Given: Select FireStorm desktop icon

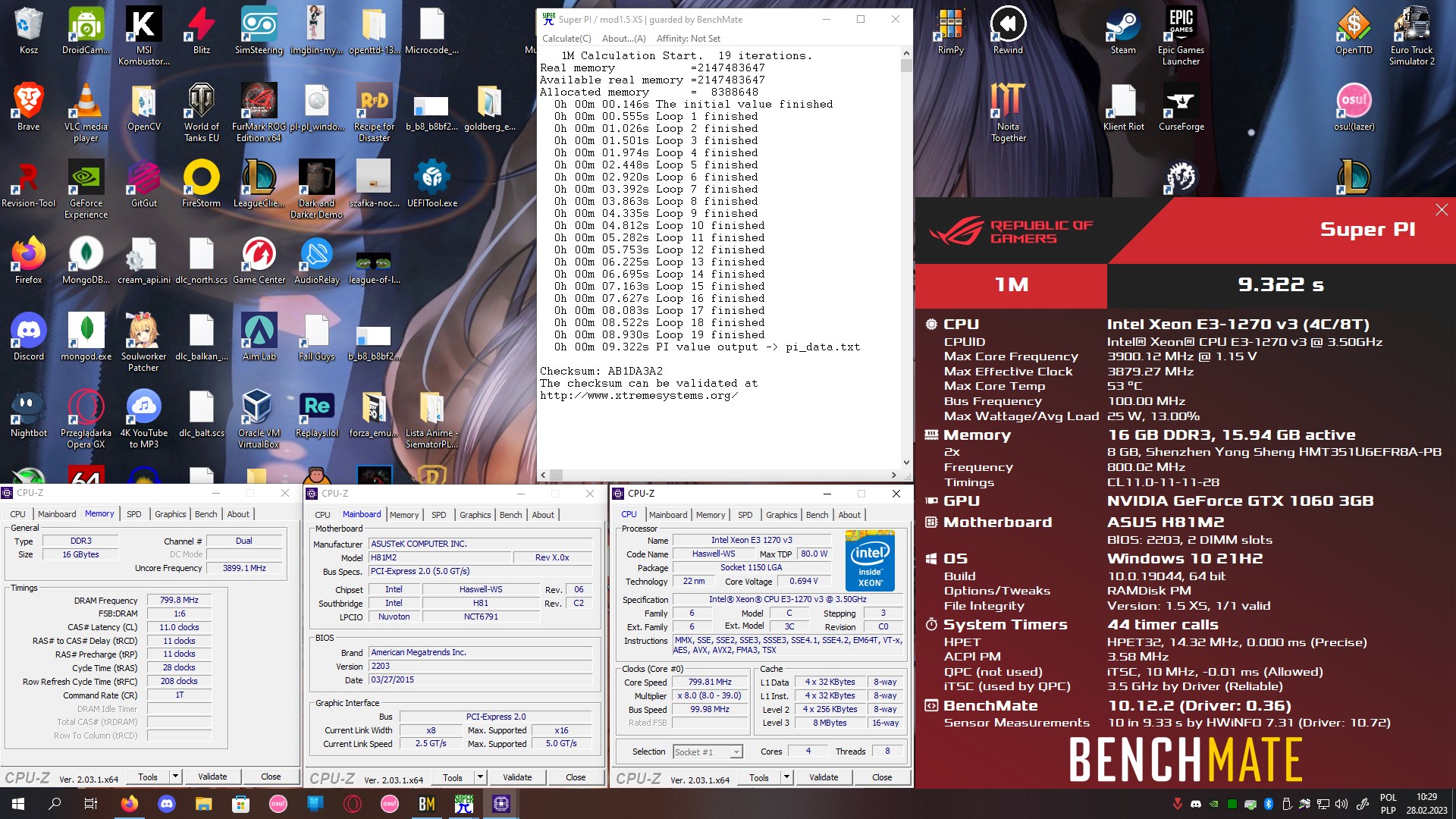Looking at the screenshot, I should pyautogui.click(x=201, y=184).
